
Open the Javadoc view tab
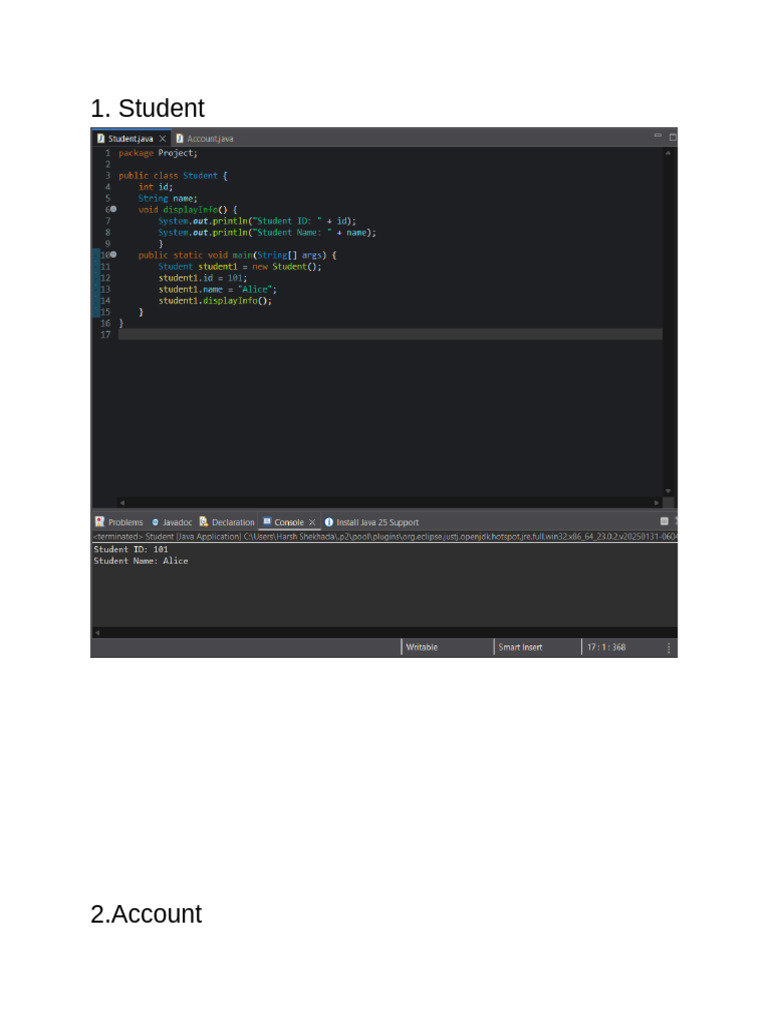coord(176,522)
